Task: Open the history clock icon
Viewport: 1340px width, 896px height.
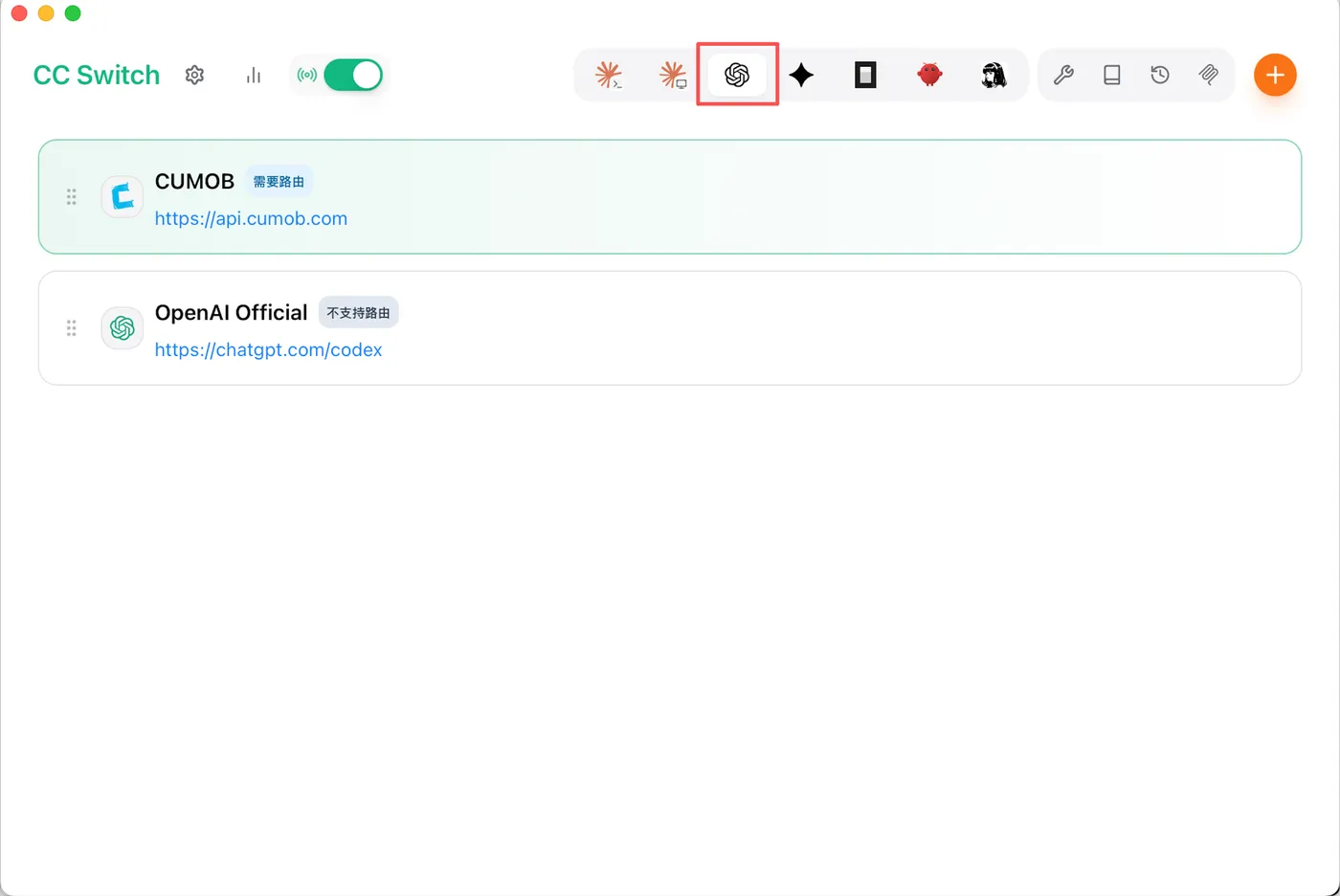Action: pos(1160,75)
